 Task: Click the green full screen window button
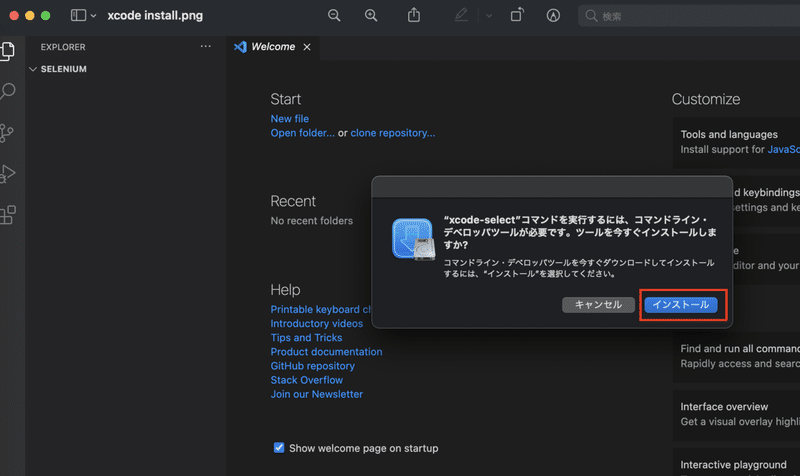pyautogui.click(x=45, y=16)
